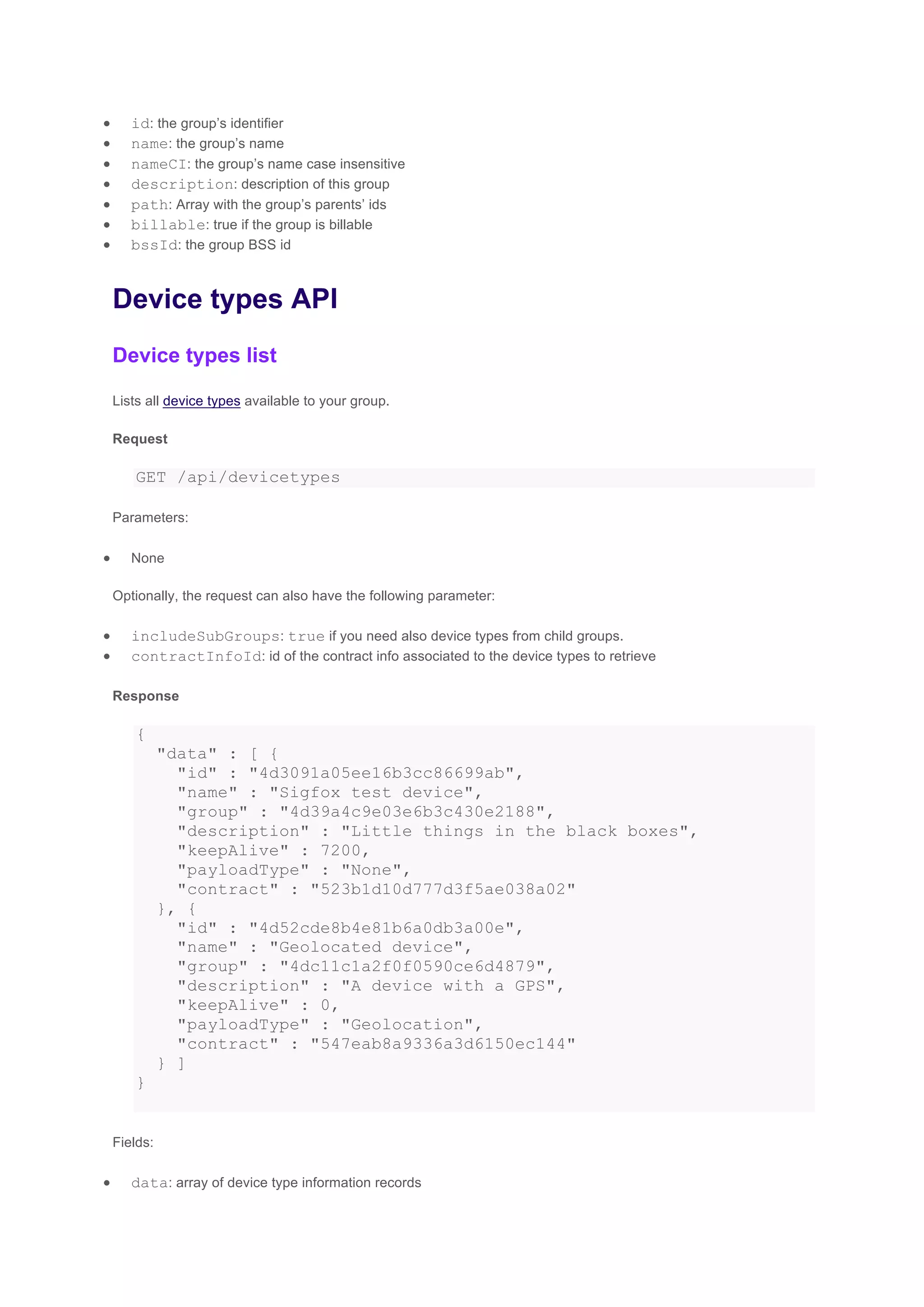The width and height of the screenshot is (924, 1307).
Task: Click the includeSubGroups parameter name
Action: click(x=206, y=637)
